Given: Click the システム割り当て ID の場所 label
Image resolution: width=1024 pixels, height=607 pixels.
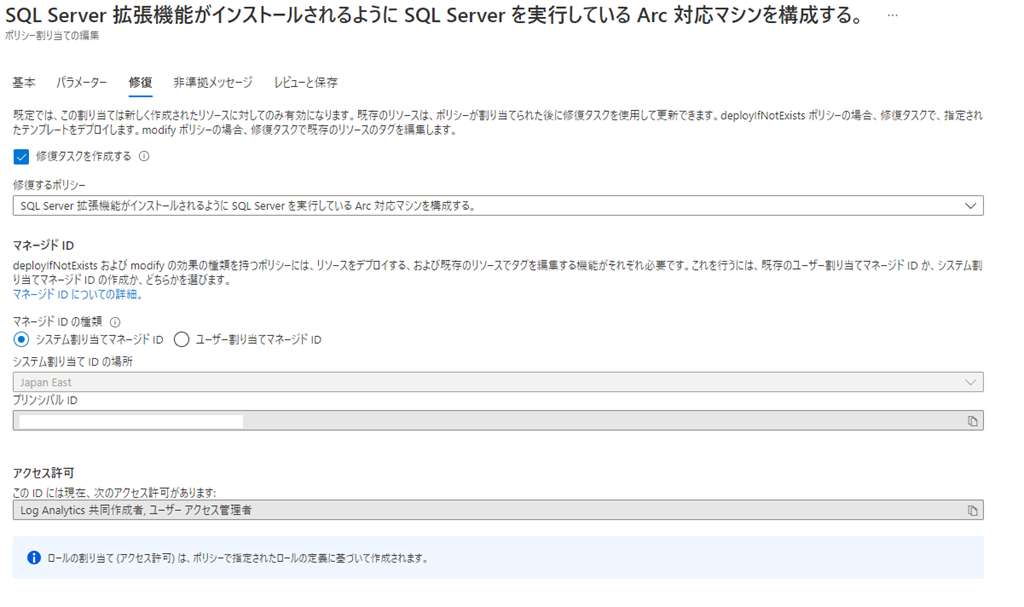Looking at the screenshot, I should point(73,362).
